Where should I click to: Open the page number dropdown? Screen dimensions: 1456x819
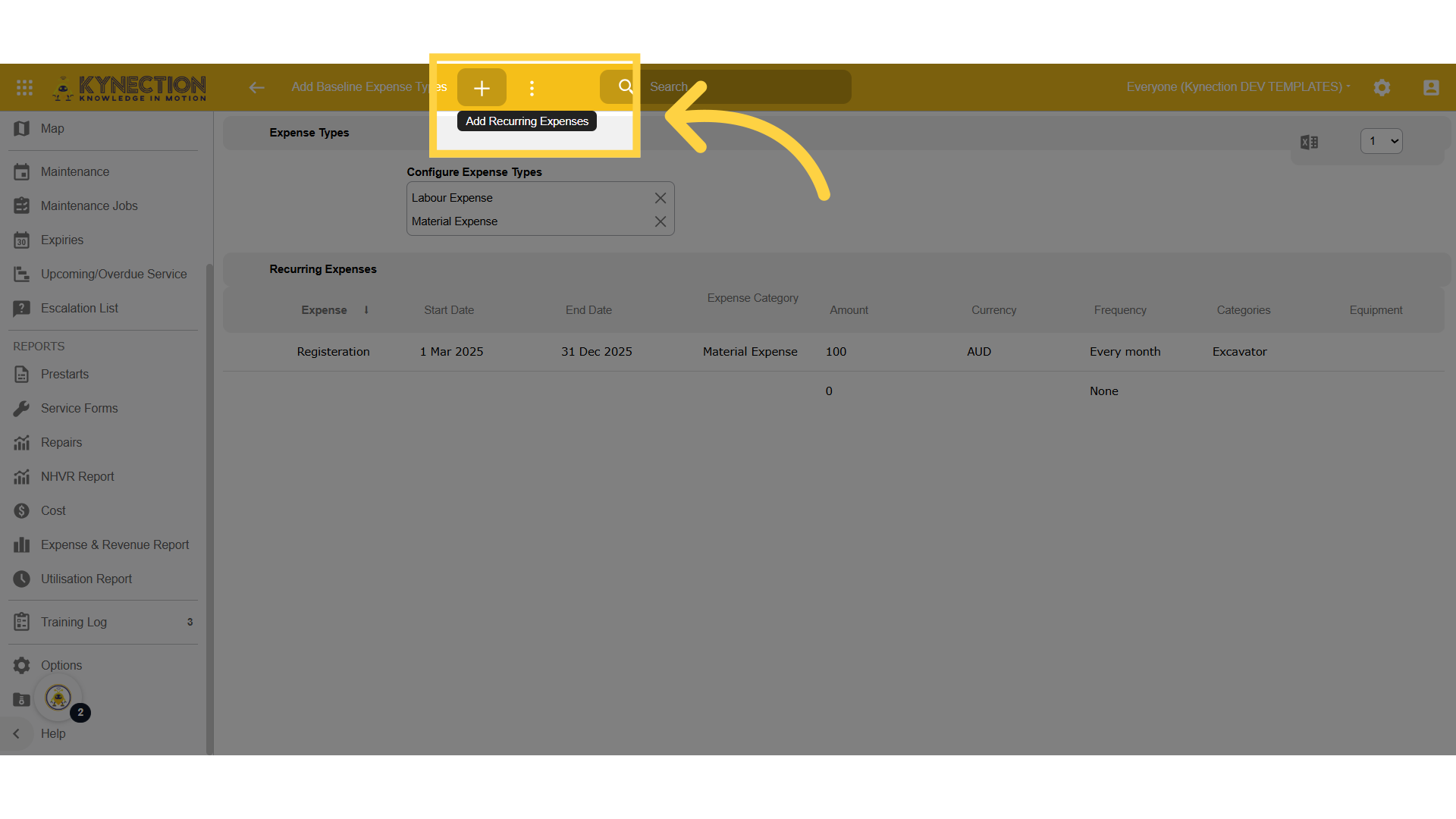coord(1381,141)
